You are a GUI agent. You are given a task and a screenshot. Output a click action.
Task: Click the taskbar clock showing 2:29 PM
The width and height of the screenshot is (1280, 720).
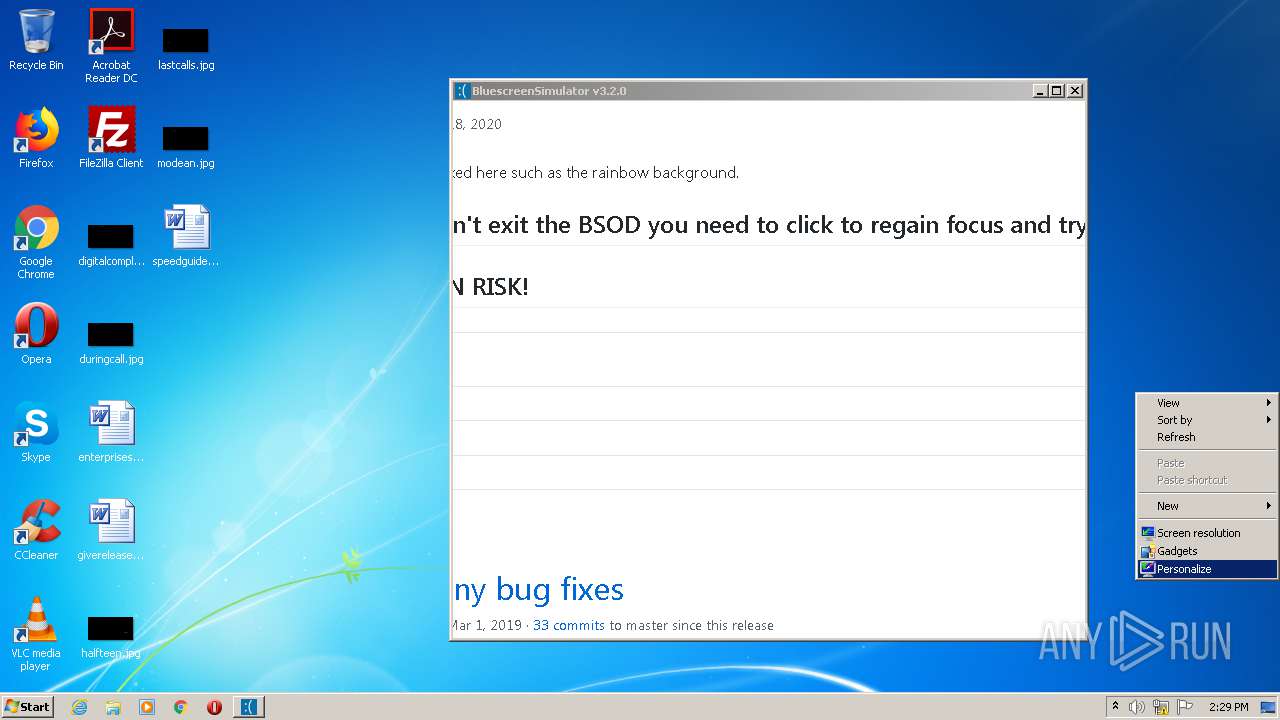[x=1228, y=707]
